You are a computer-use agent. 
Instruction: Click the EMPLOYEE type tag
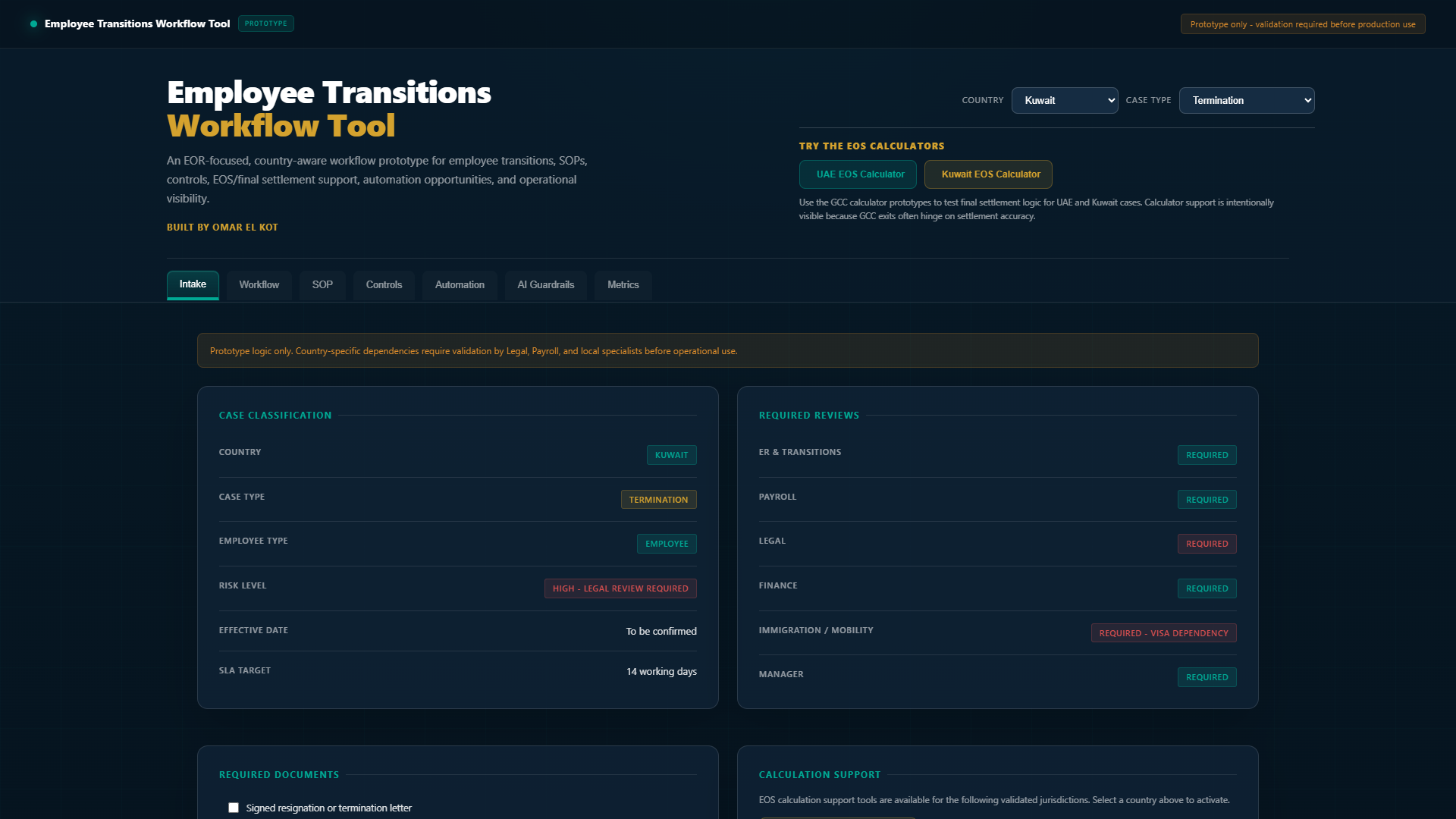(x=667, y=544)
